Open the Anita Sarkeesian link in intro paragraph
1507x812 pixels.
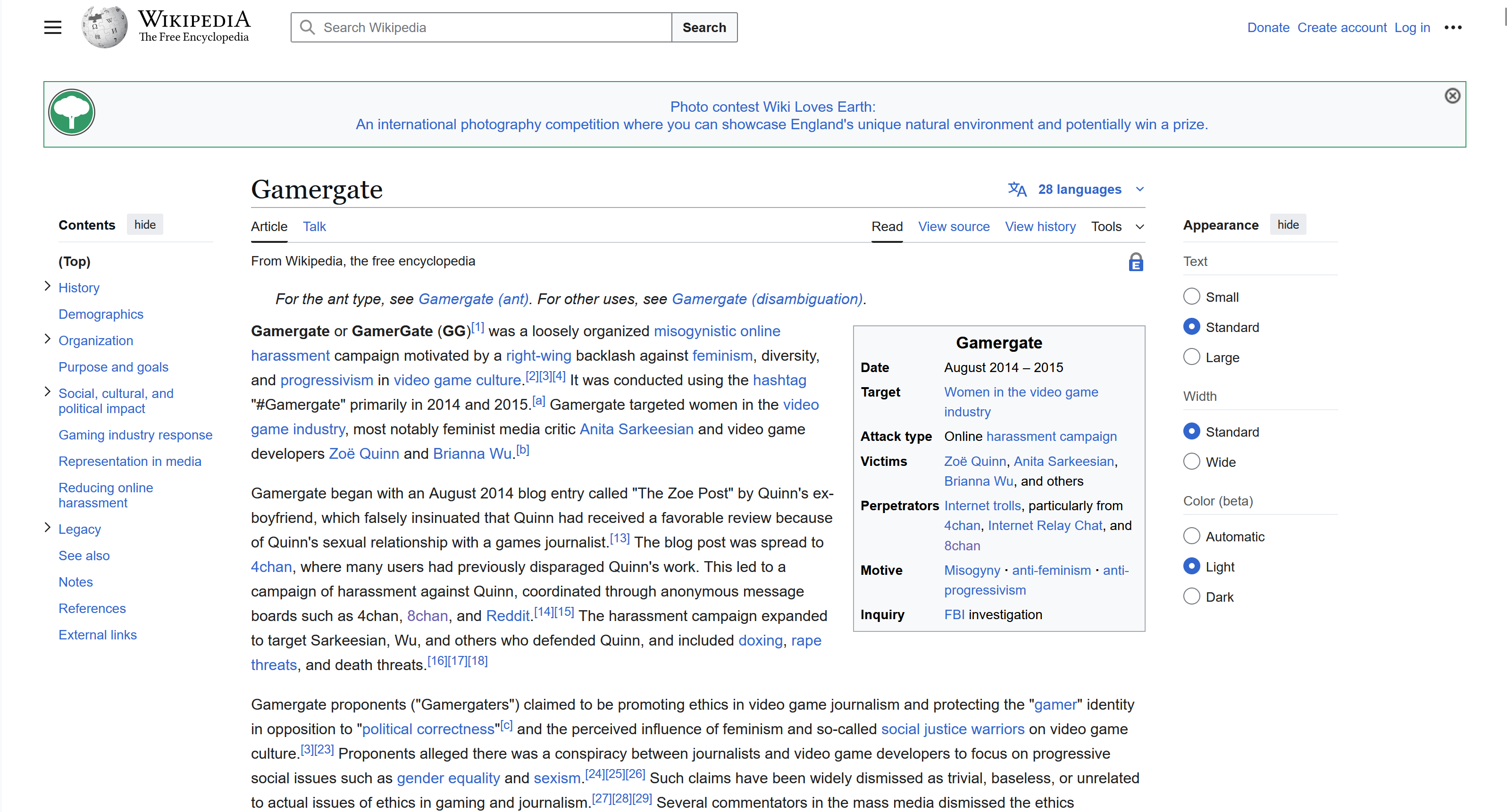click(636, 429)
